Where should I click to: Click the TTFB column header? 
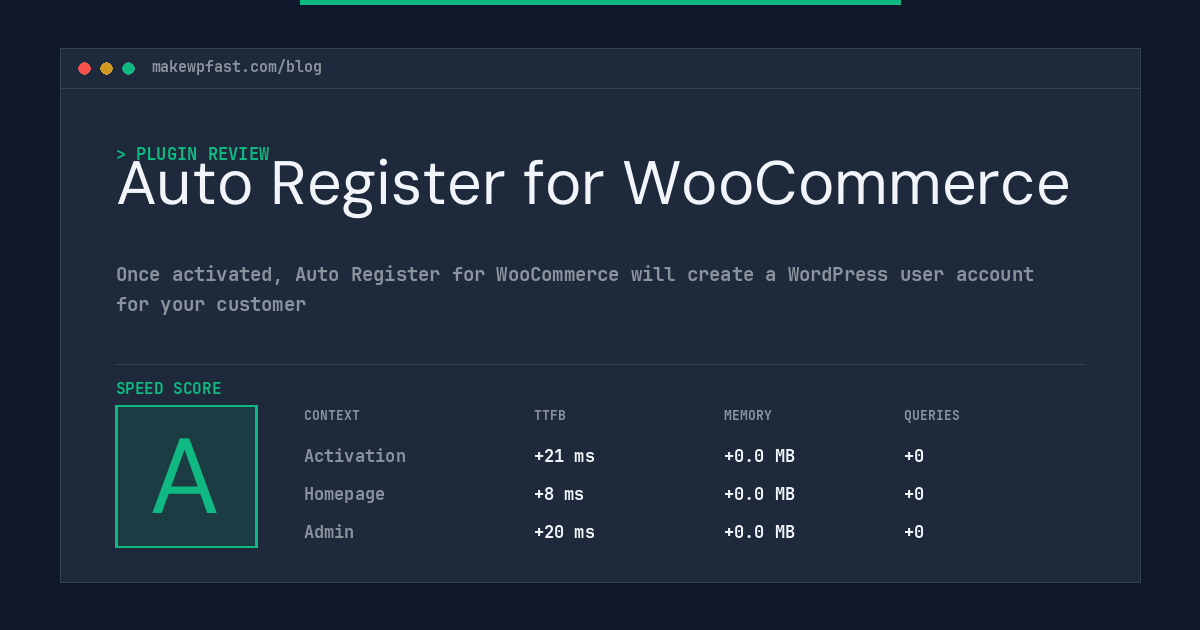550,416
